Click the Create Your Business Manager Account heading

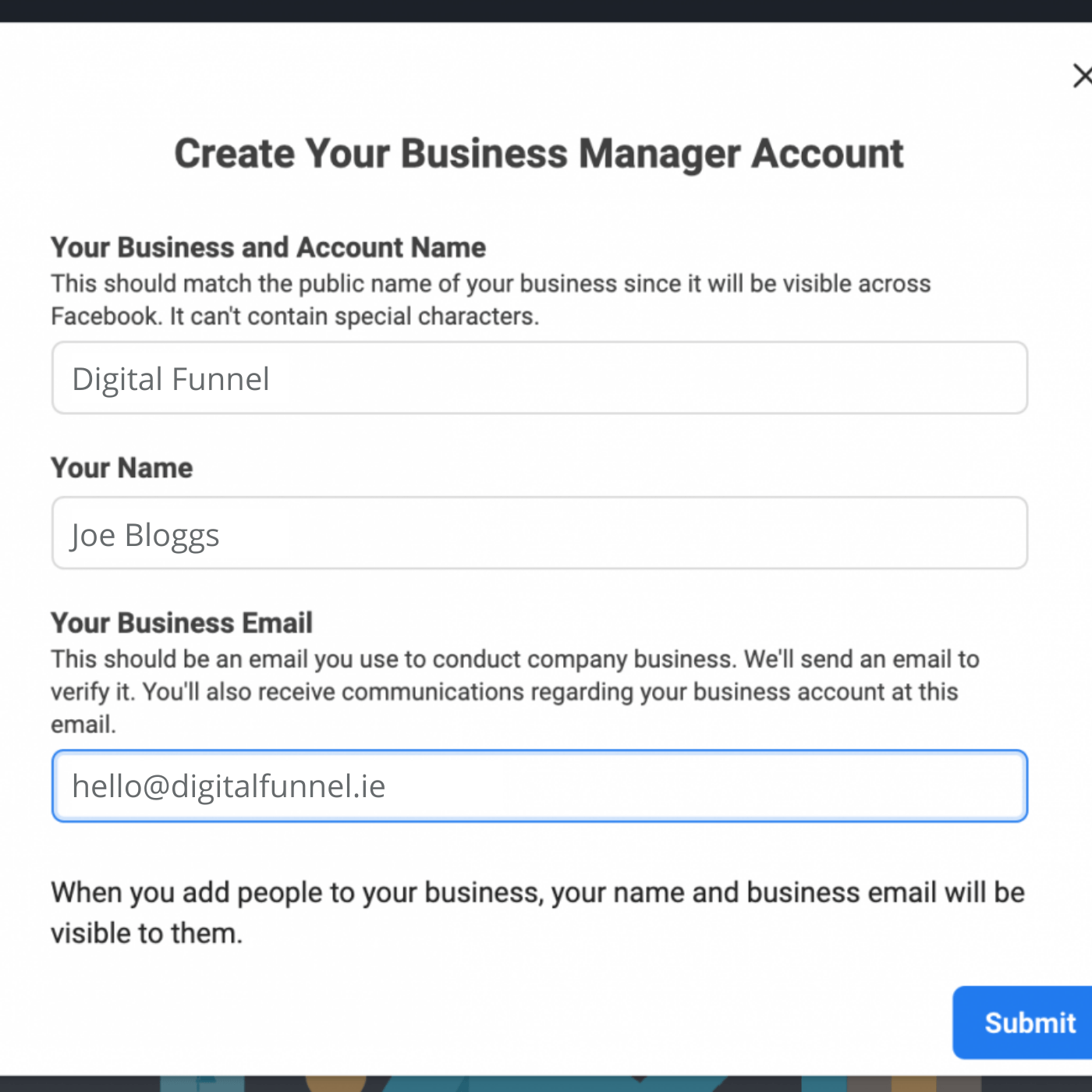pyautogui.click(x=539, y=154)
